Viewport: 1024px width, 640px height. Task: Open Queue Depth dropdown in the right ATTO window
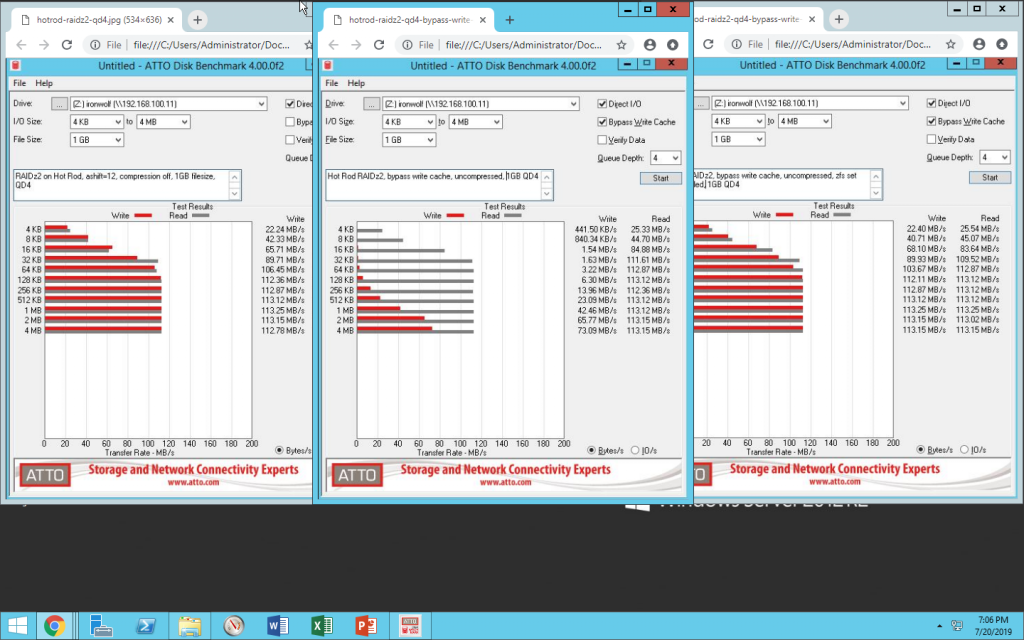[995, 157]
